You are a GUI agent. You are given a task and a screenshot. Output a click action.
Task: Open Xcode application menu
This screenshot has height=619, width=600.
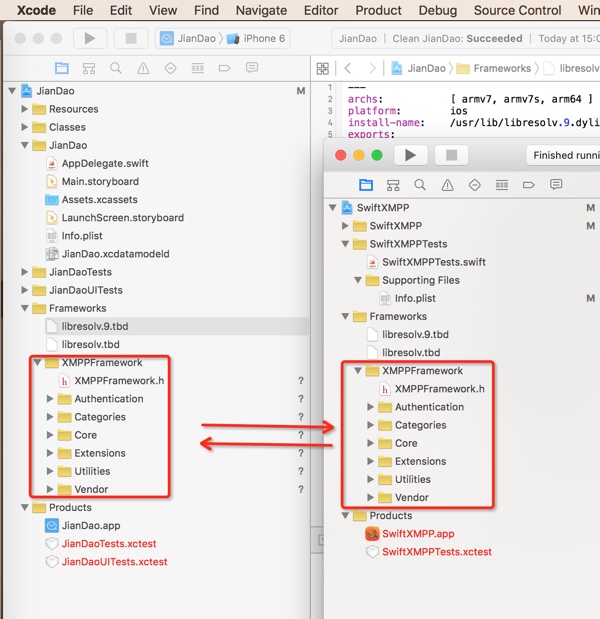pos(36,10)
